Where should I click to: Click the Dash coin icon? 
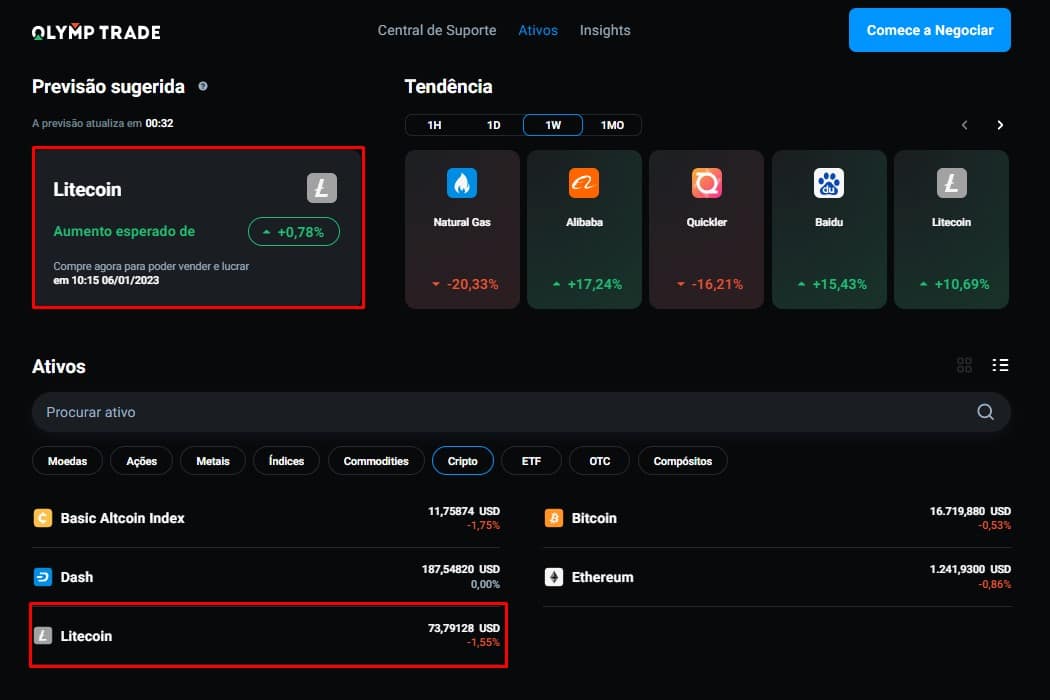[x=43, y=577]
